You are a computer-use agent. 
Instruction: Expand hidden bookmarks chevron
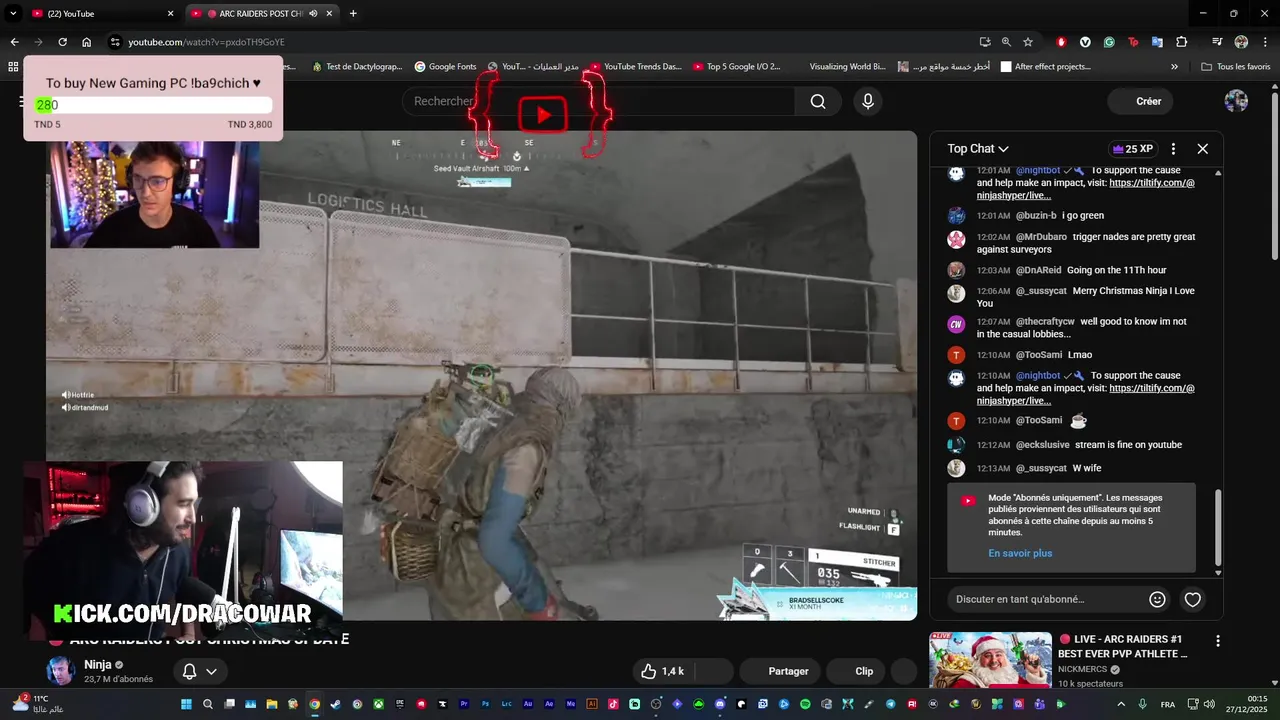tap(1174, 67)
